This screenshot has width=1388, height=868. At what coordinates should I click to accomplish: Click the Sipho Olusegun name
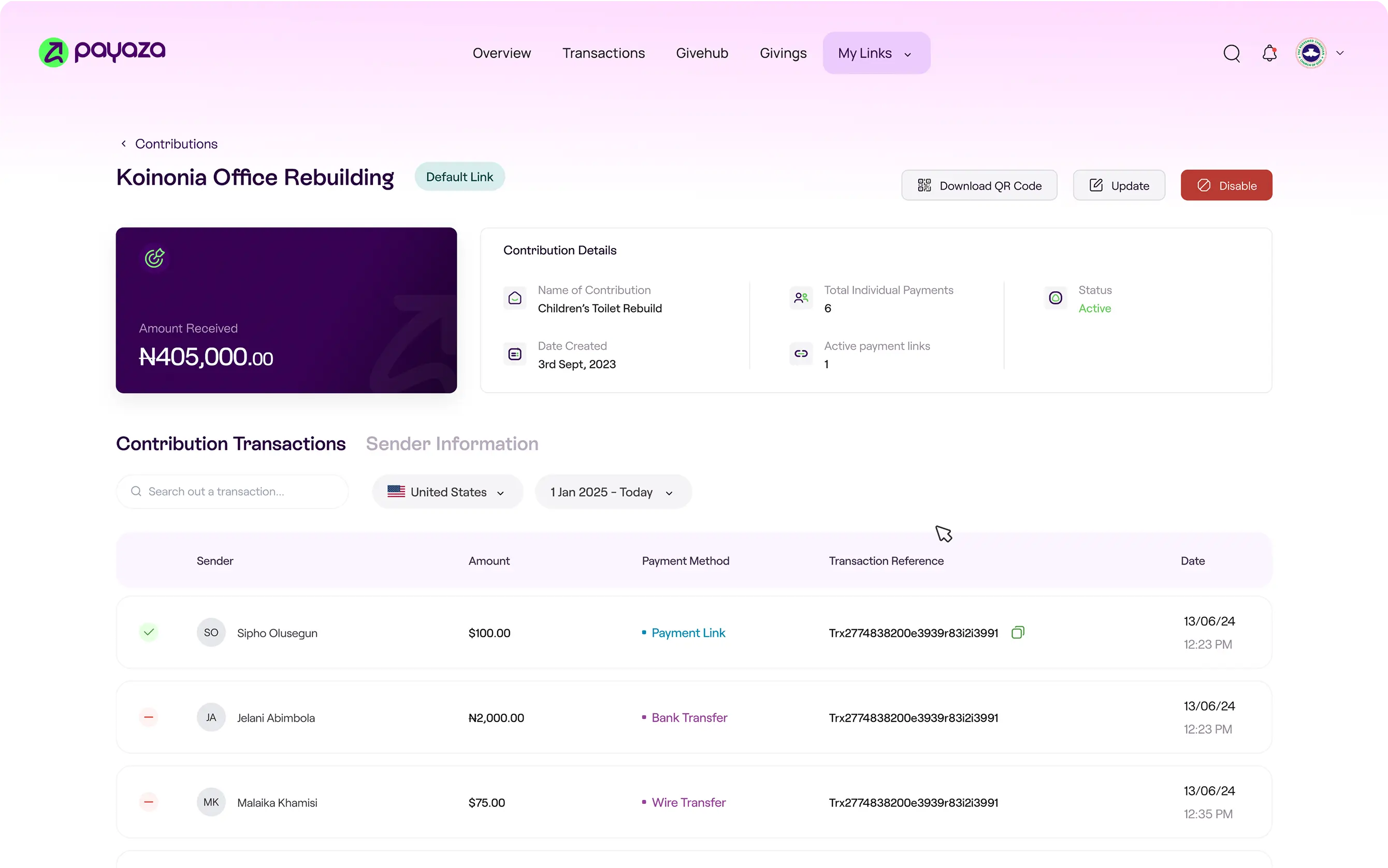click(277, 633)
